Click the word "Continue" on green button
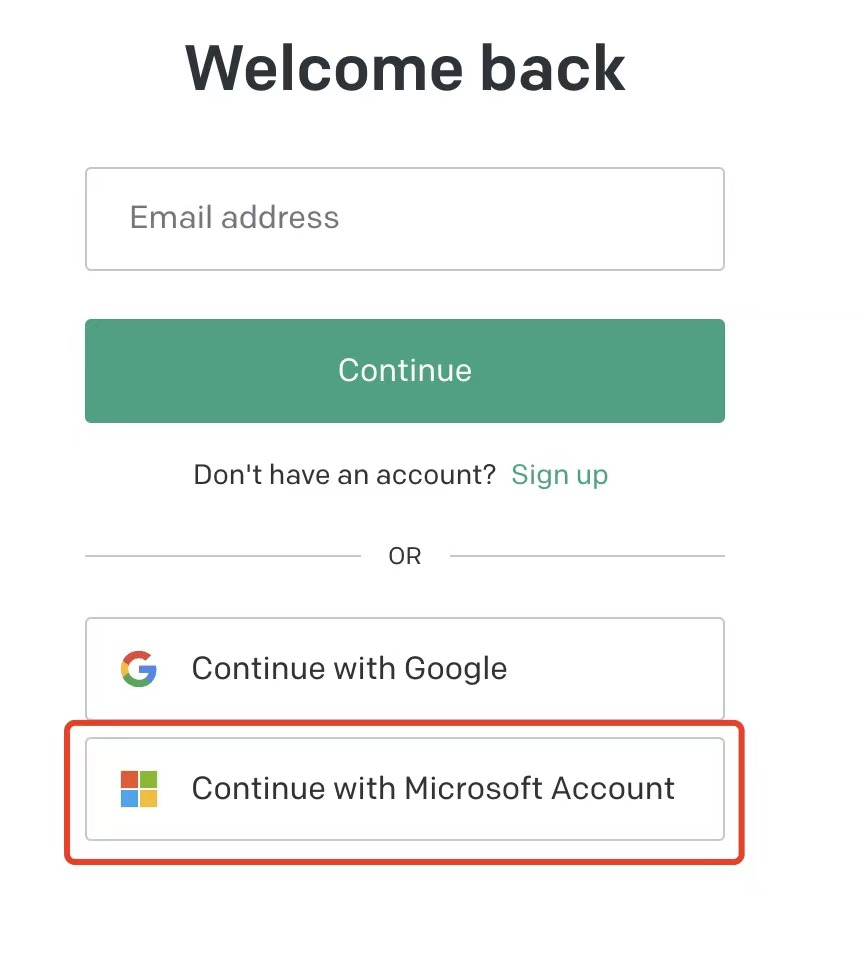 tap(405, 370)
